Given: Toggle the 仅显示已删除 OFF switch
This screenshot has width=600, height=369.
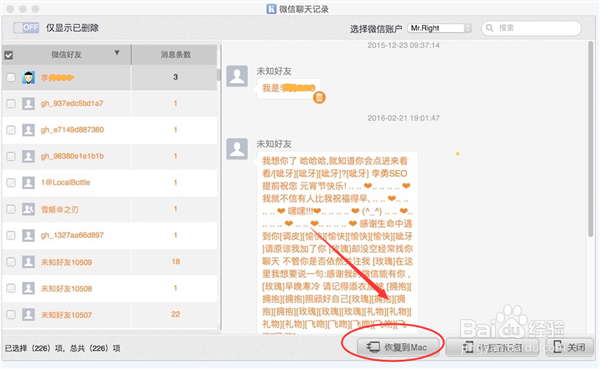Looking at the screenshot, I should click(x=26, y=28).
